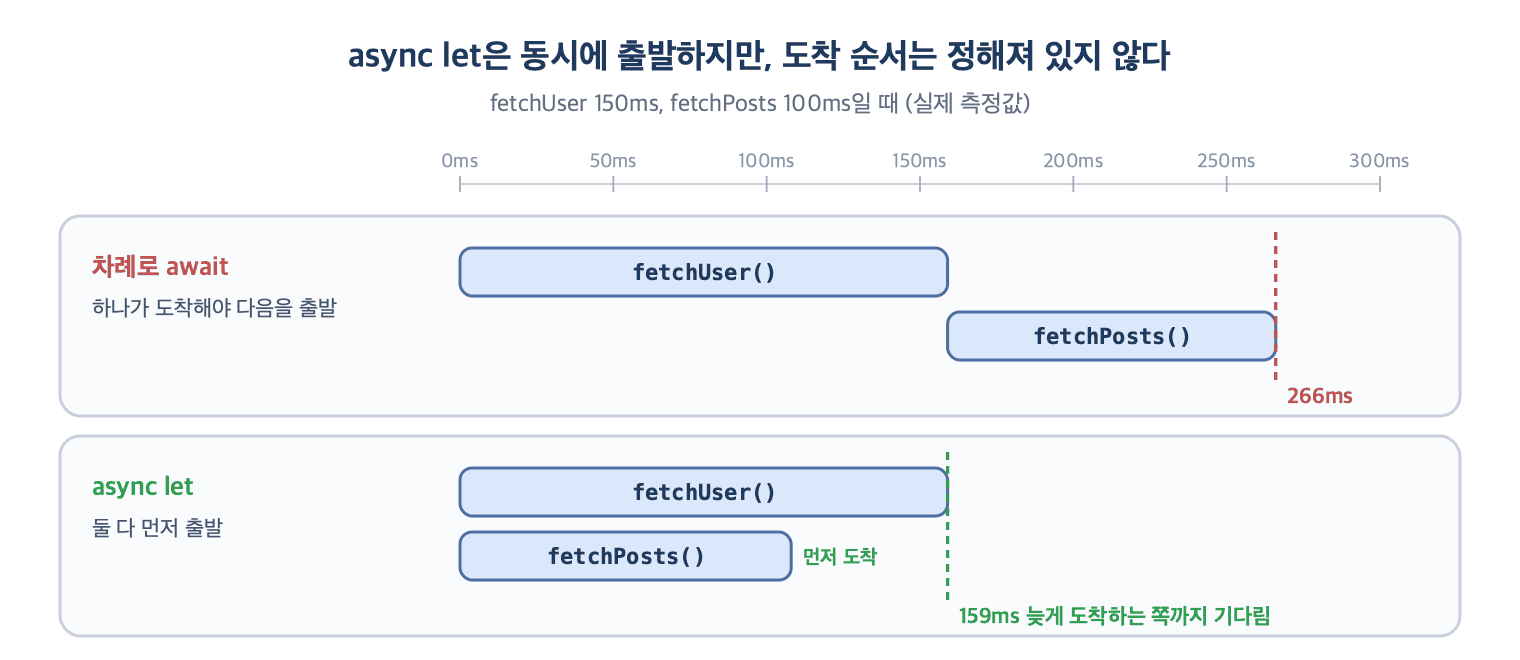Click the 150ms timeline tick label
The height and width of the screenshot is (660, 1520).
tap(919, 161)
